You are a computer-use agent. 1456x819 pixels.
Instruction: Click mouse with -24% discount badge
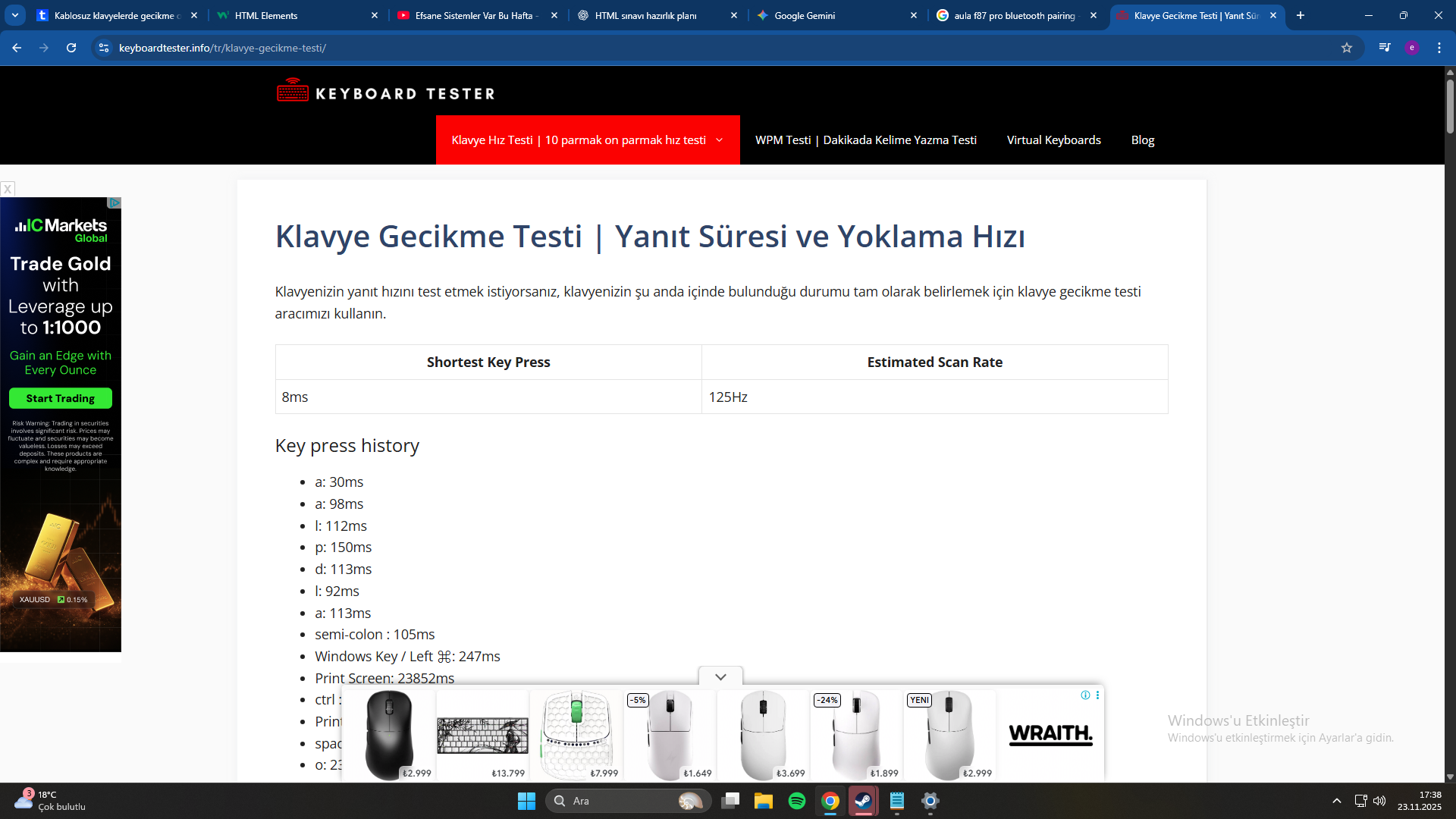coord(856,735)
